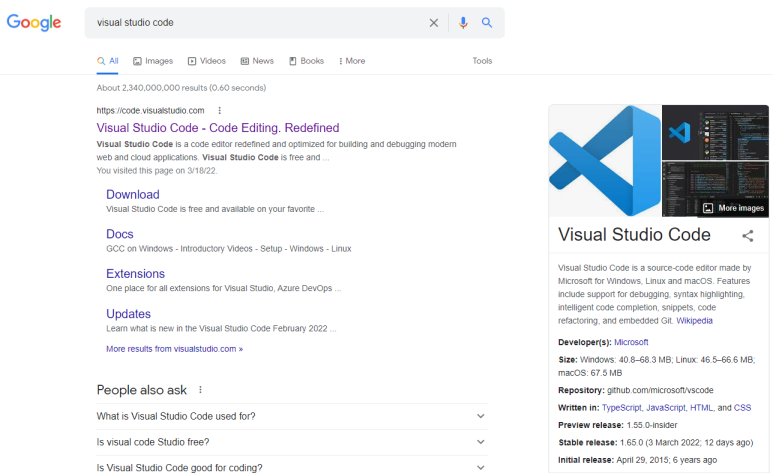Open three-dot menu beside code.visualstudio.com URL
This screenshot has width=773, height=473.
(x=219, y=110)
